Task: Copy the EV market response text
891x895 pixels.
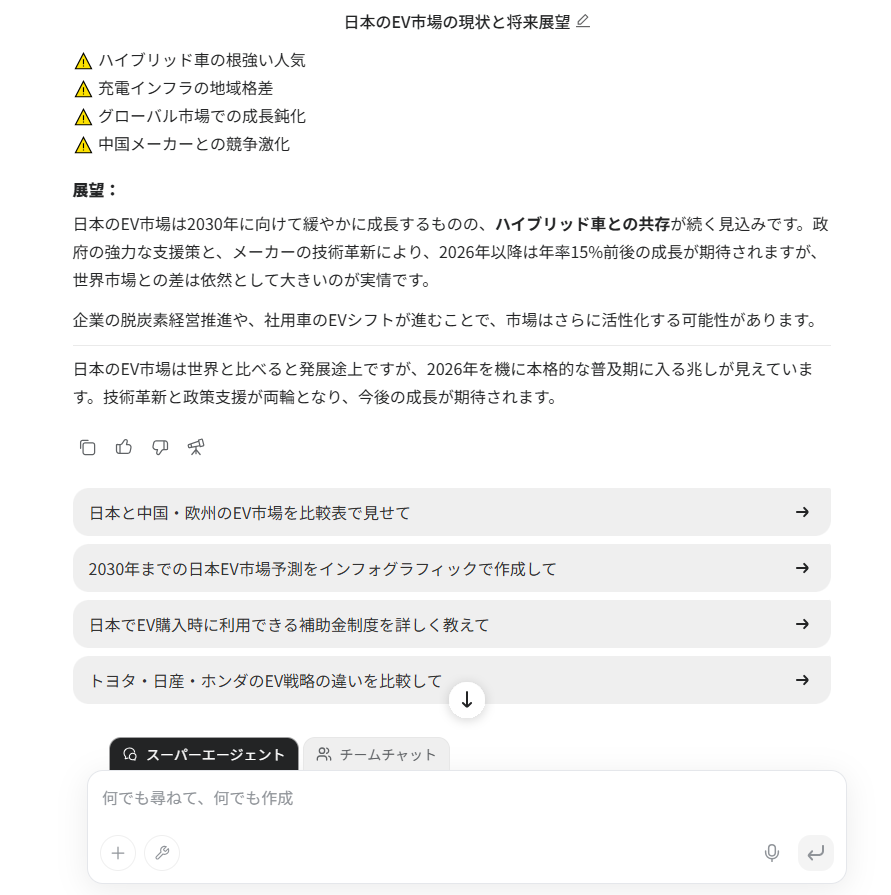Action: coord(87,447)
